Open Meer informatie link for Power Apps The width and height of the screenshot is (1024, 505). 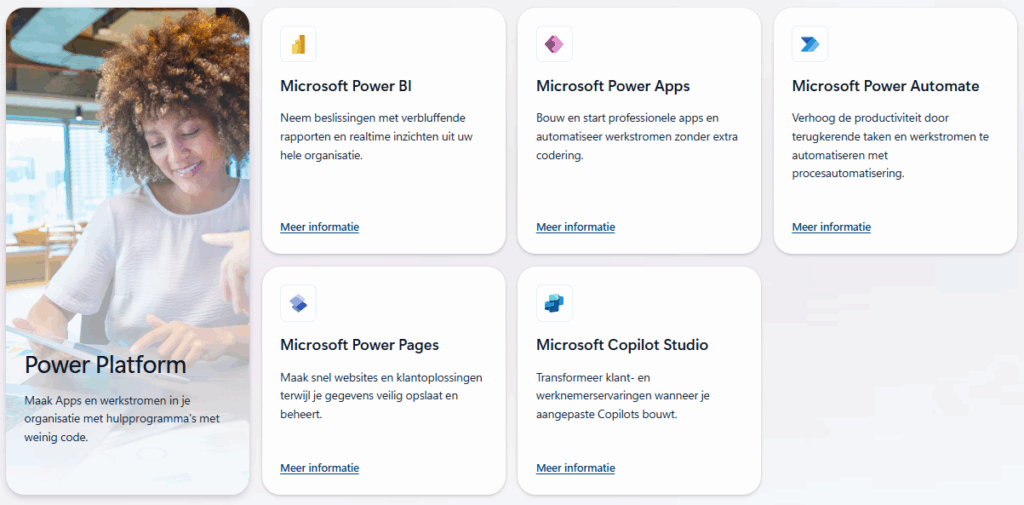click(x=575, y=227)
